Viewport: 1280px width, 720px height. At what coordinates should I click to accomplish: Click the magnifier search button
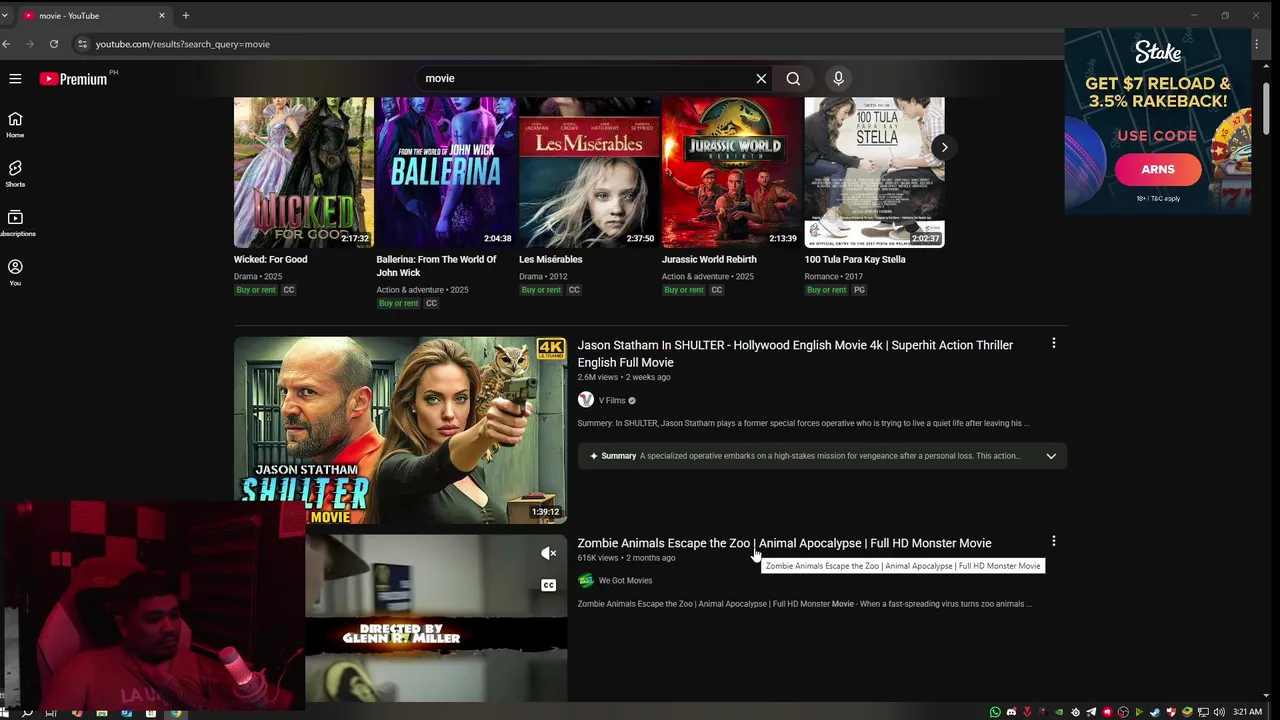(793, 78)
